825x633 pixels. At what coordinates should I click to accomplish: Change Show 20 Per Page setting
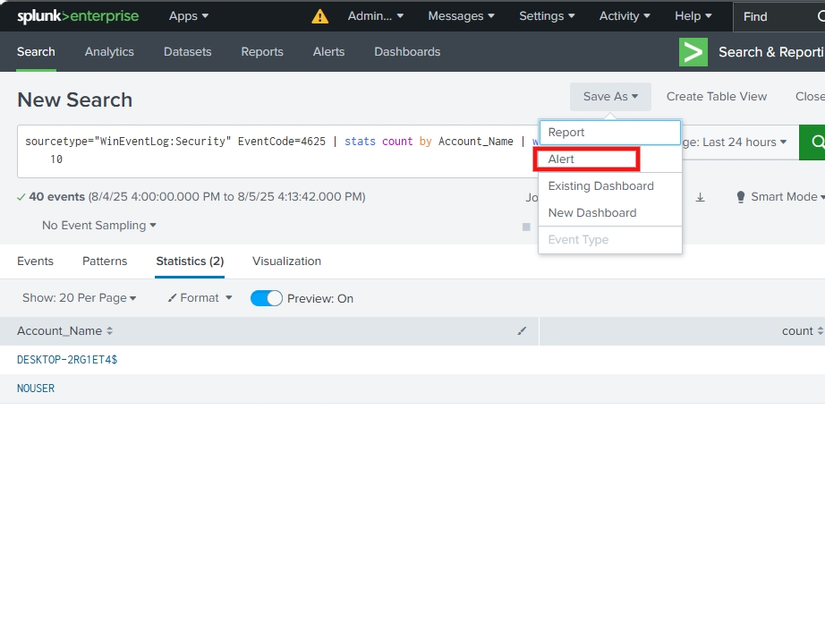[79, 298]
